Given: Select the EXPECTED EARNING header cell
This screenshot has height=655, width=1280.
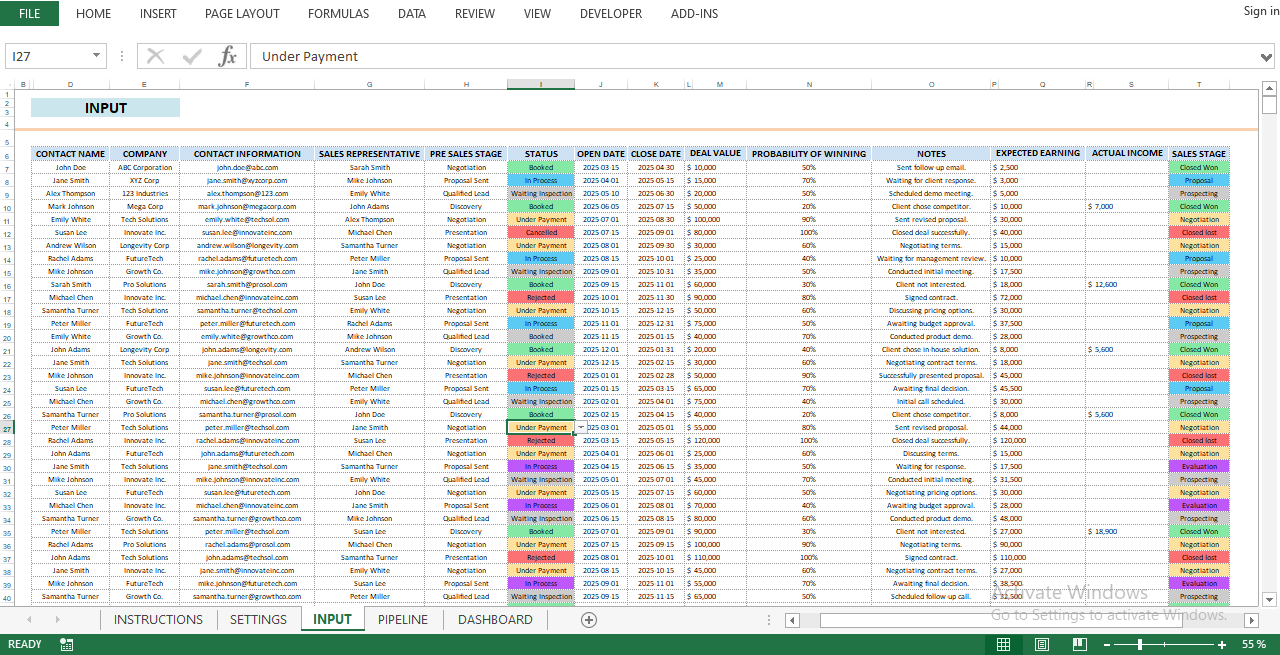Looking at the screenshot, I should [1038, 154].
